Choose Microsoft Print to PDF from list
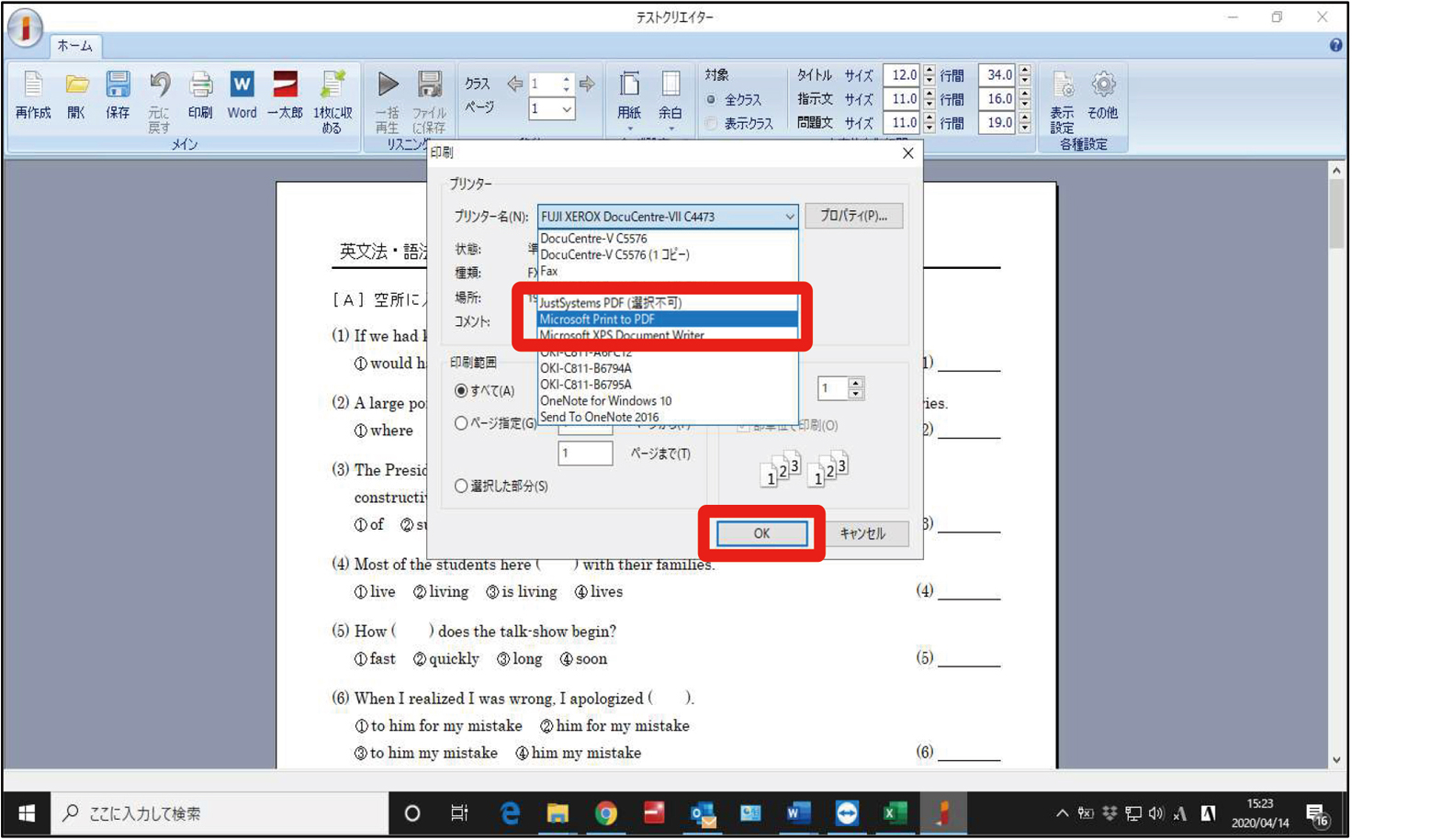Screen dimensions: 1442x840 coord(666,319)
